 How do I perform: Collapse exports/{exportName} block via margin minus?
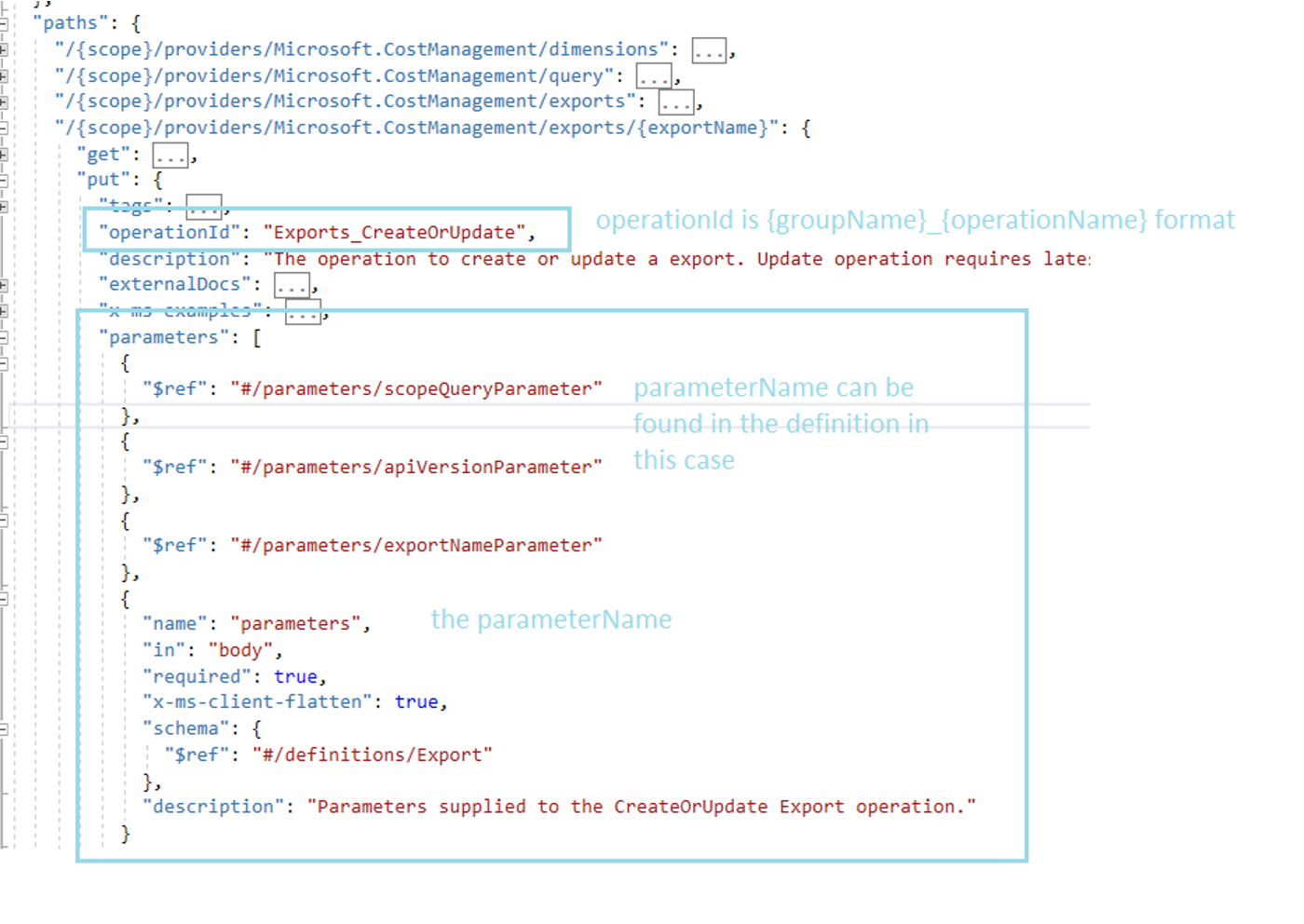[4, 128]
